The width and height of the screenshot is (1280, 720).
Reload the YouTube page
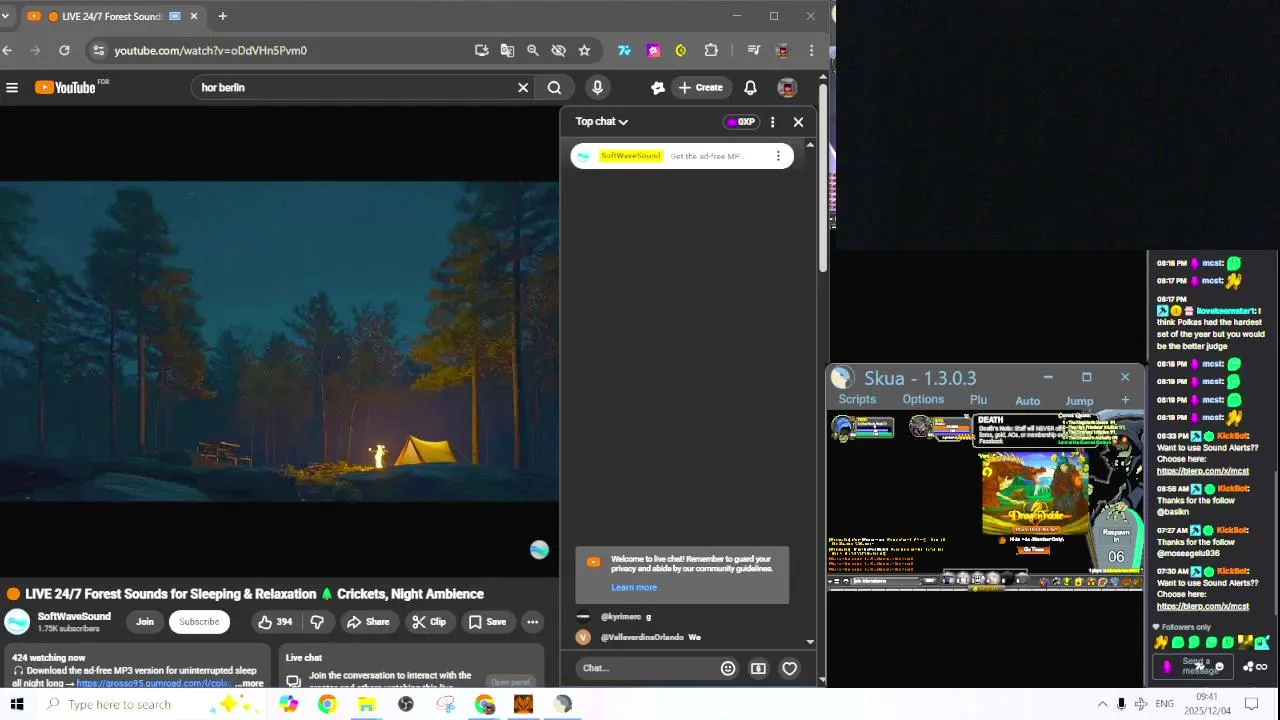pyautogui.click(x=64, y=50)
